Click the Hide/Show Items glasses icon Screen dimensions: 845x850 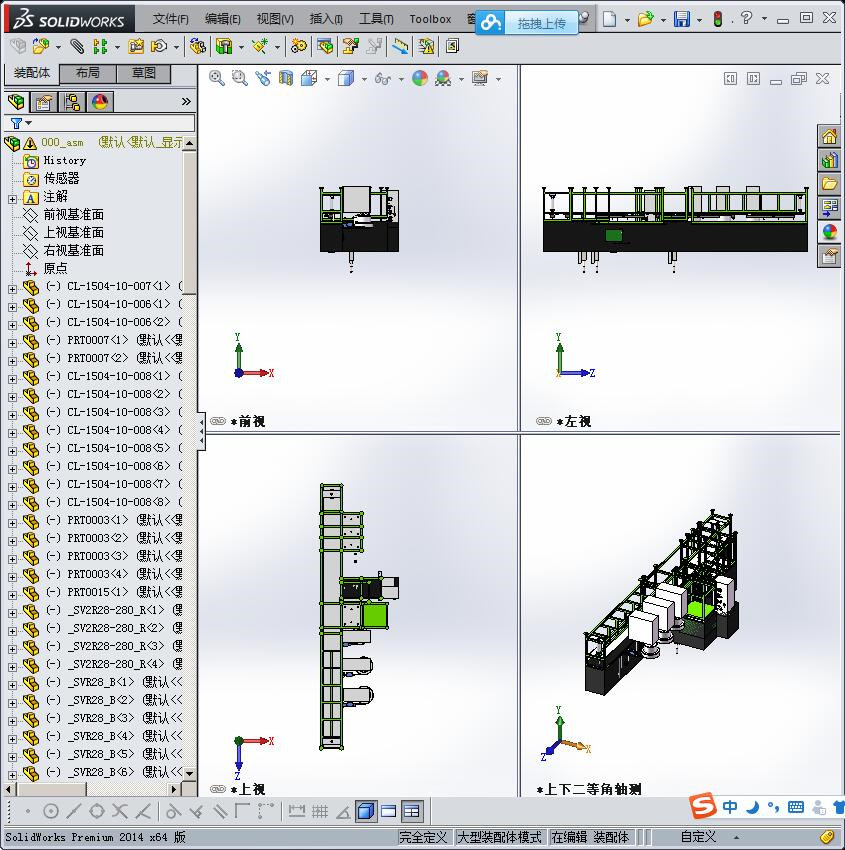tap(383, 79)
